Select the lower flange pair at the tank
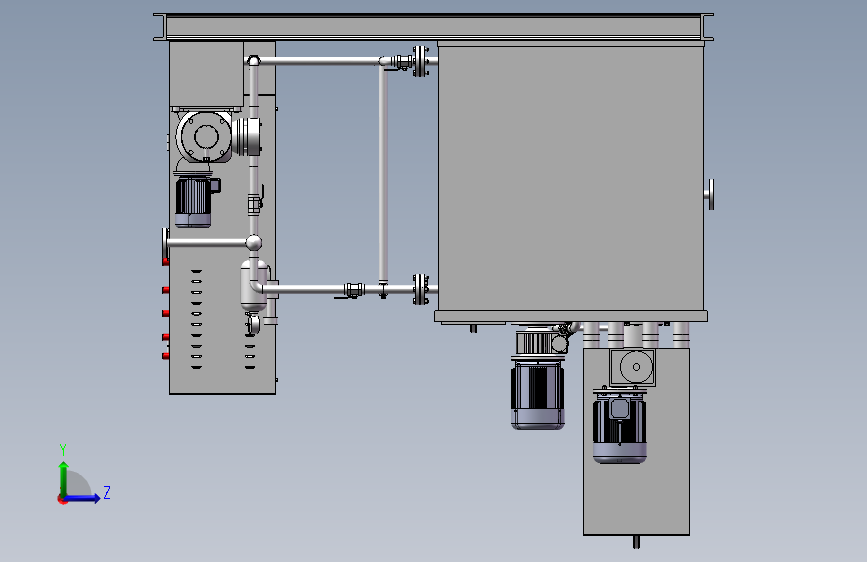This screenshot has height=562, width=867. tap(421, 289)
